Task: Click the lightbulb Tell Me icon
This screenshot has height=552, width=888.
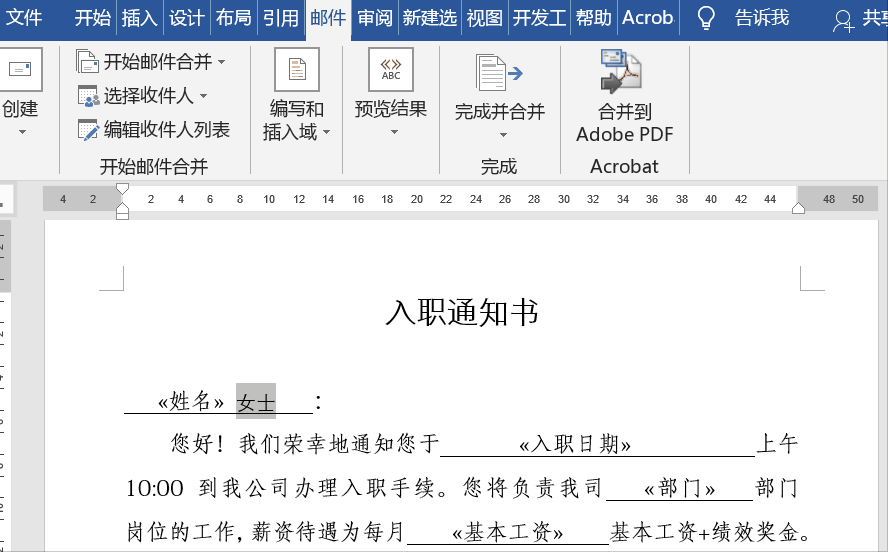Action: 706,18
